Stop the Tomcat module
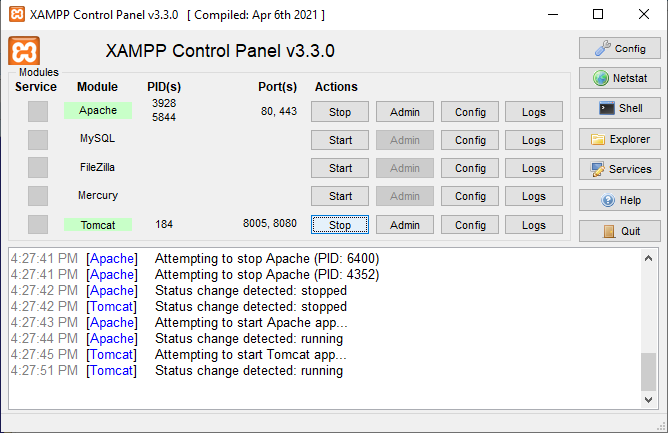 coord(340,225)
